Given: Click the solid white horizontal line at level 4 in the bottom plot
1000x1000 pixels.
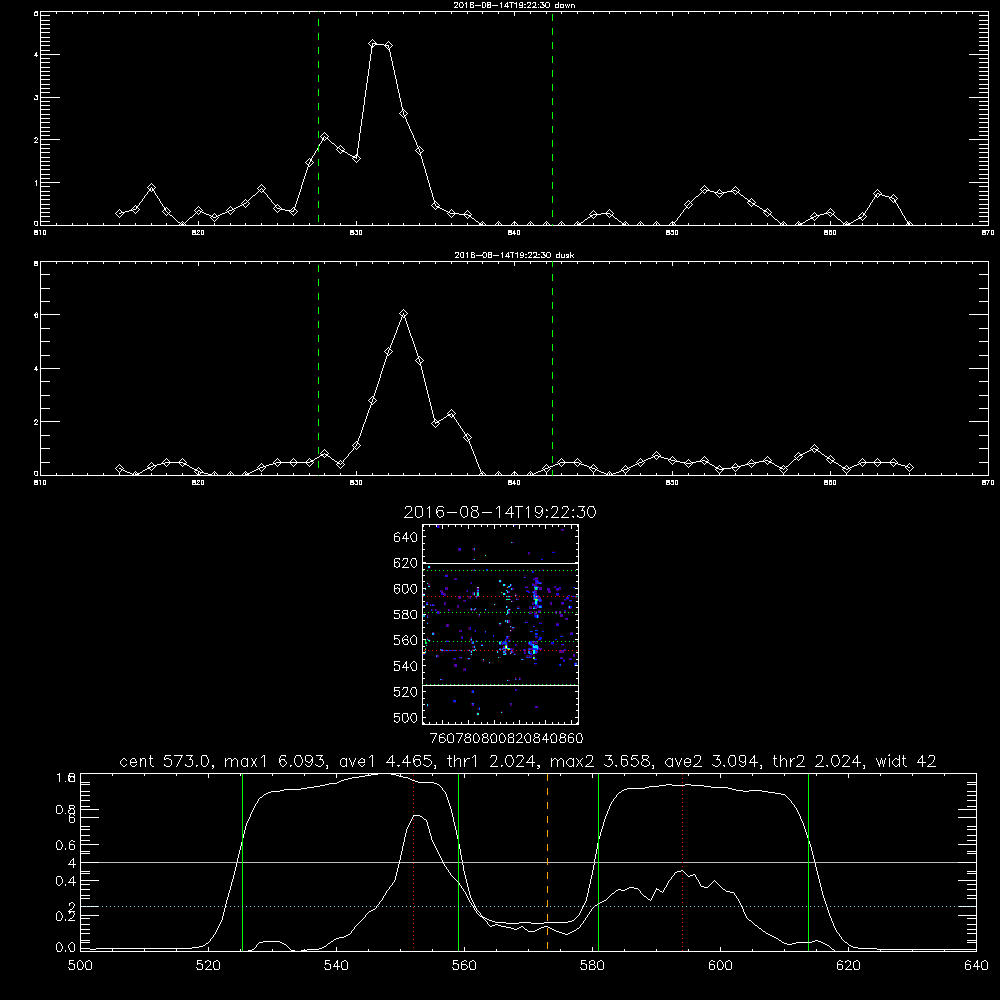Looking at the screenshot, I should coord(528,862).
